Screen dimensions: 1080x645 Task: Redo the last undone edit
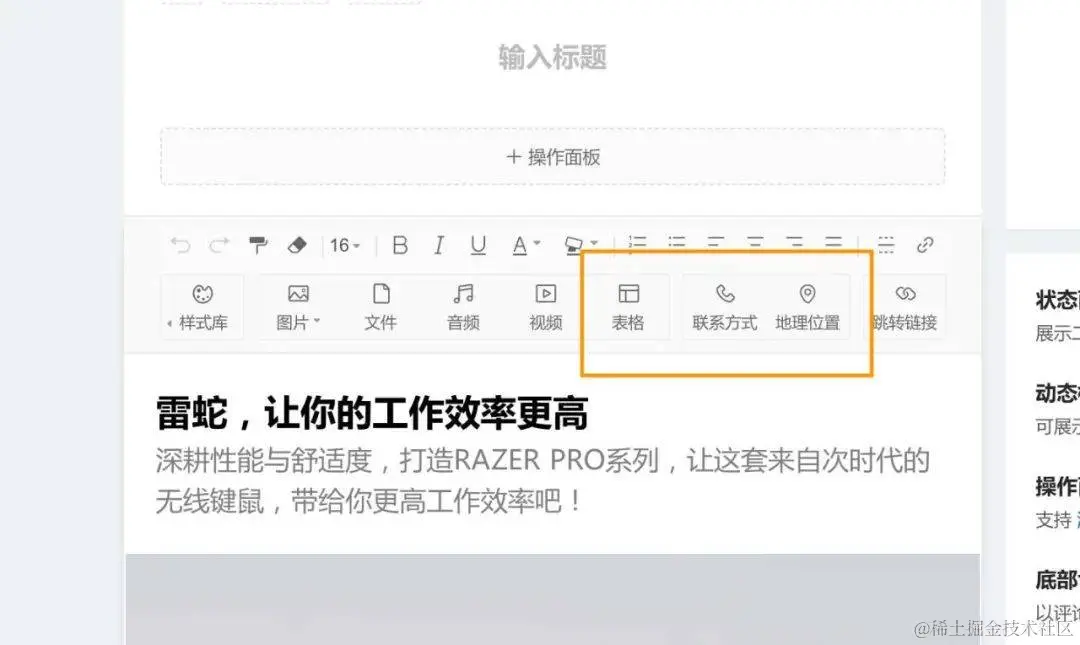[x=220, y=245]
